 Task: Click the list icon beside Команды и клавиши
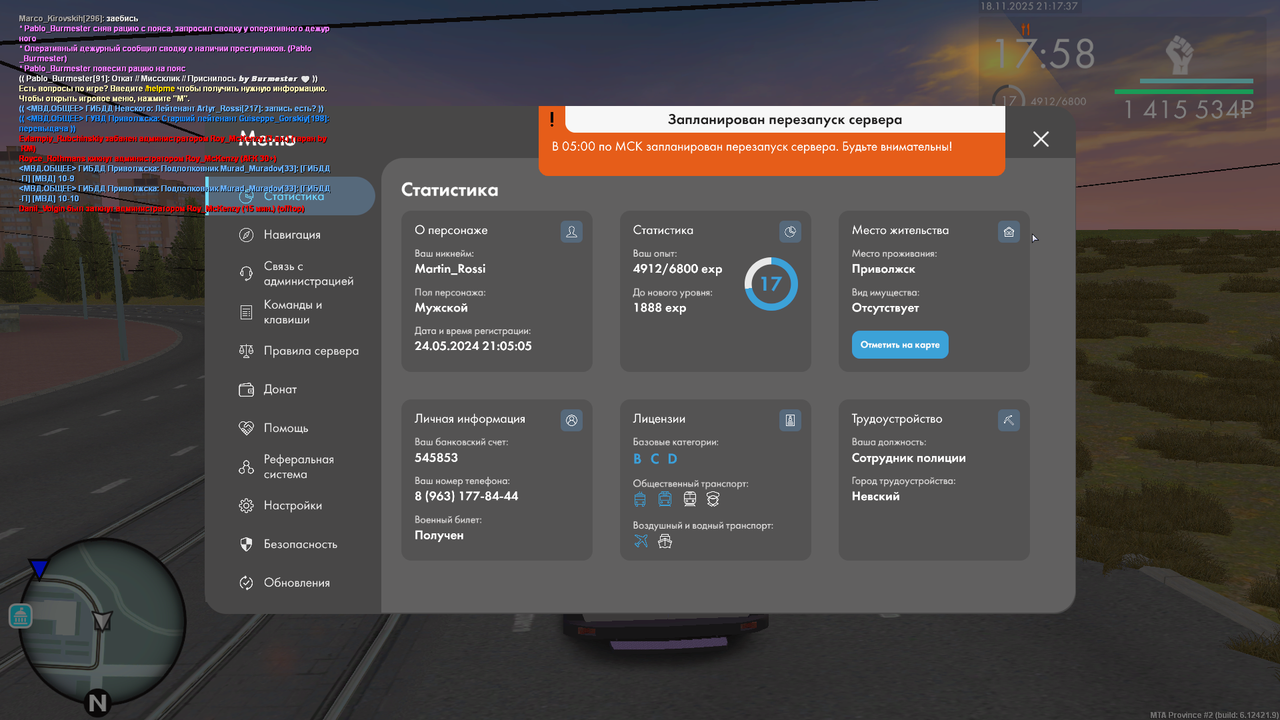(x=246, y=312)
